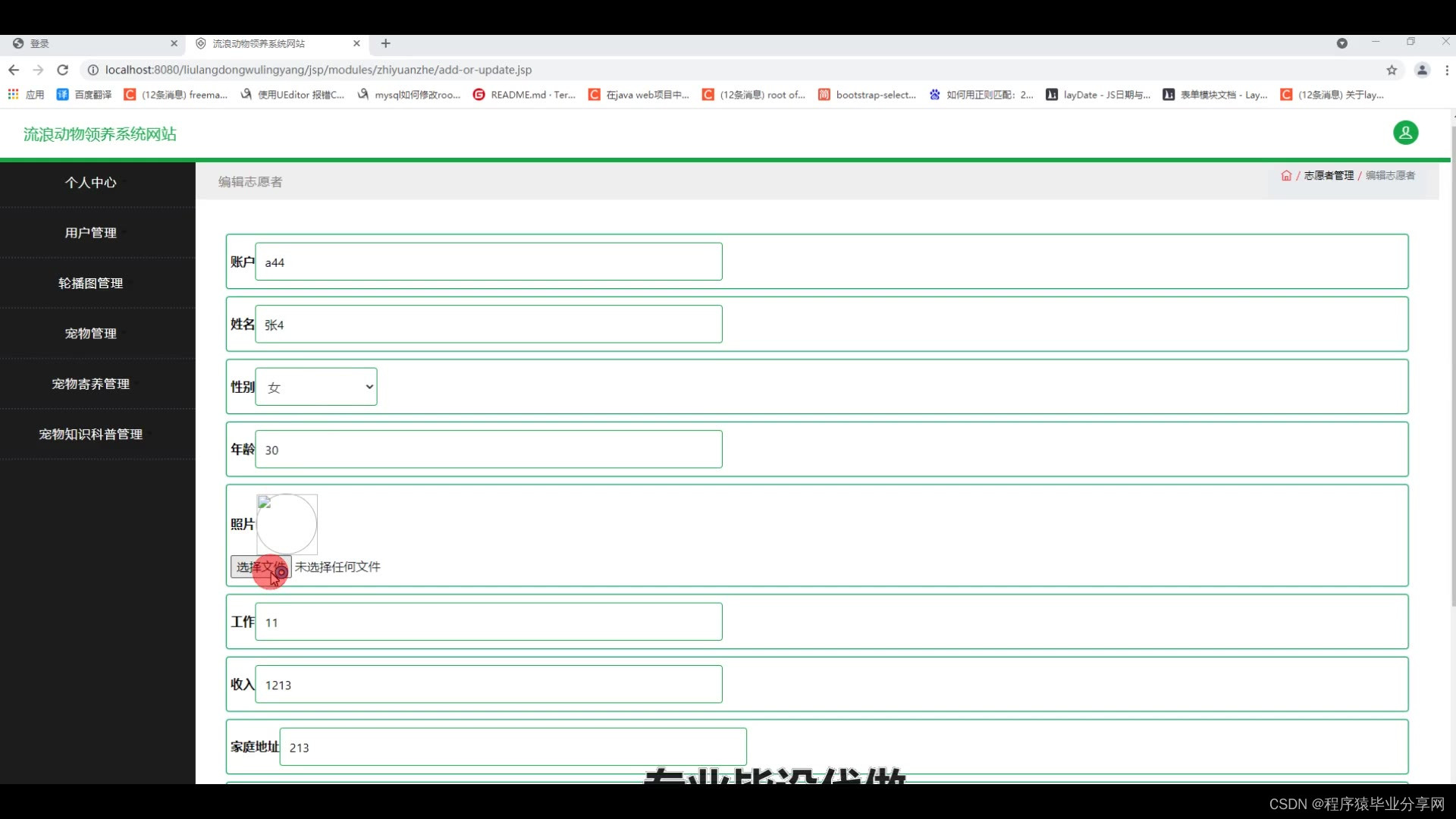Viewport: 1456px width, 819px height.
Task: Click the 选择文件 choose file button
Action: 260,566
